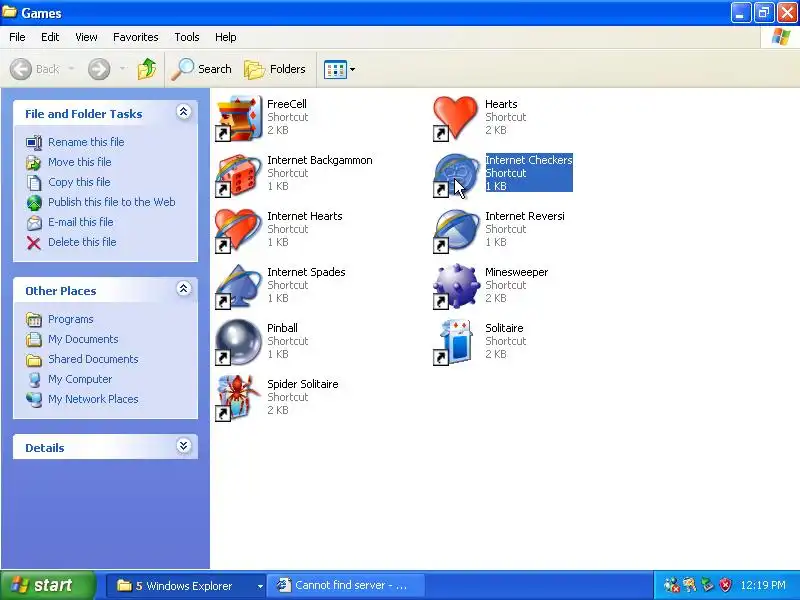Click the Move this file link text
Image resolution: width=800 pixels, height=600 pixels.
tap(80, 162)
